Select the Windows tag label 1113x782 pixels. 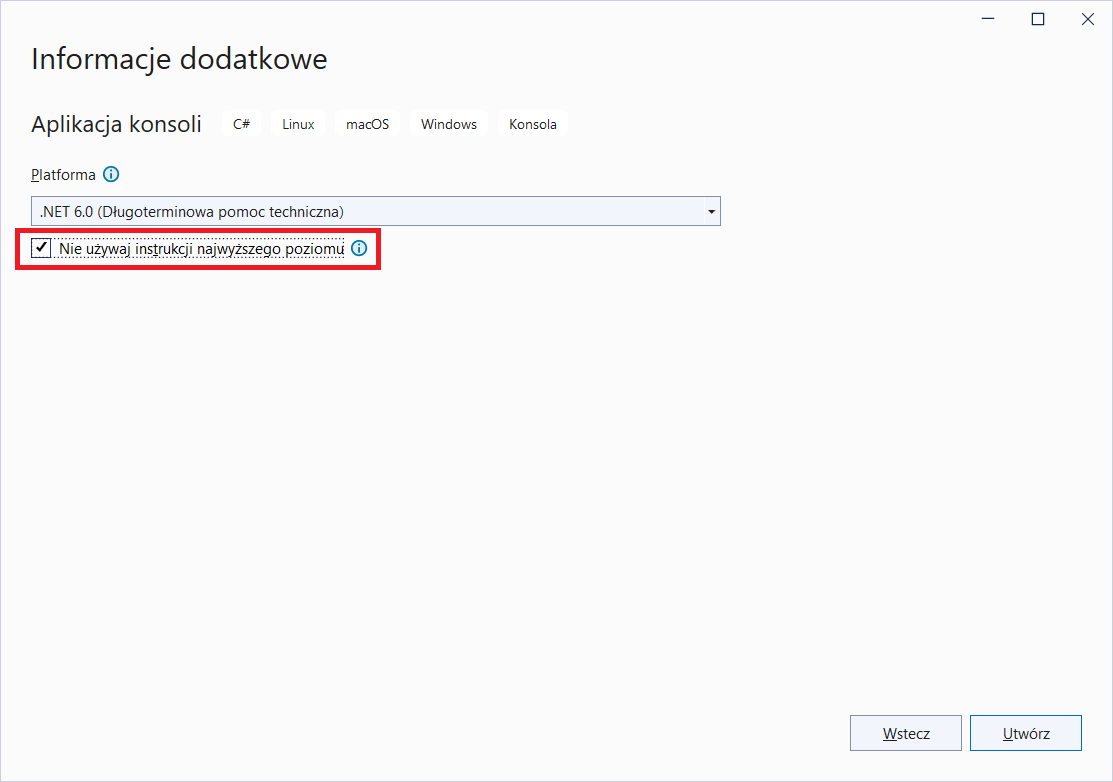(449, 124)
